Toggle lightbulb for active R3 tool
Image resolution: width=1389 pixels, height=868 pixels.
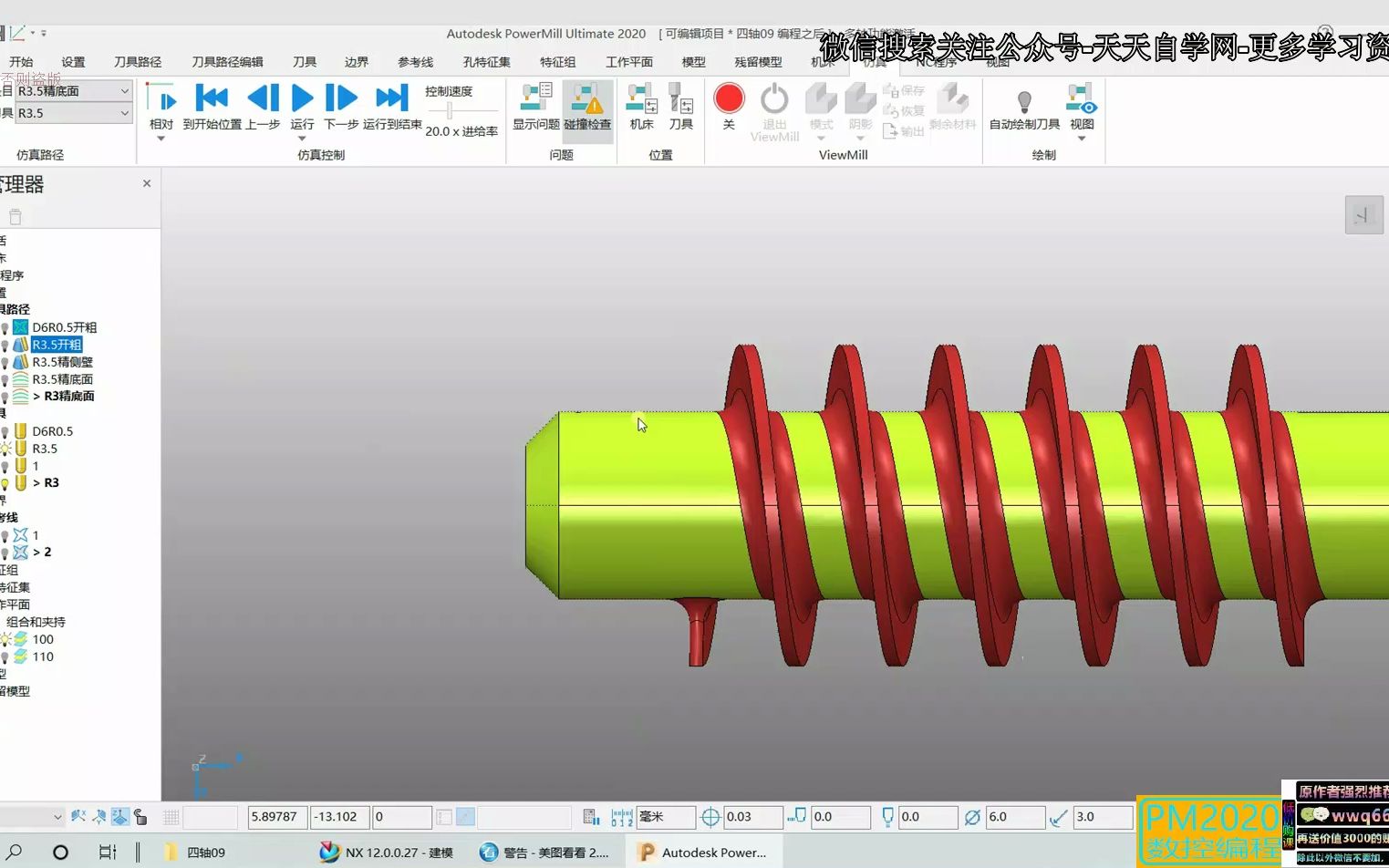(x=5, y=484)
